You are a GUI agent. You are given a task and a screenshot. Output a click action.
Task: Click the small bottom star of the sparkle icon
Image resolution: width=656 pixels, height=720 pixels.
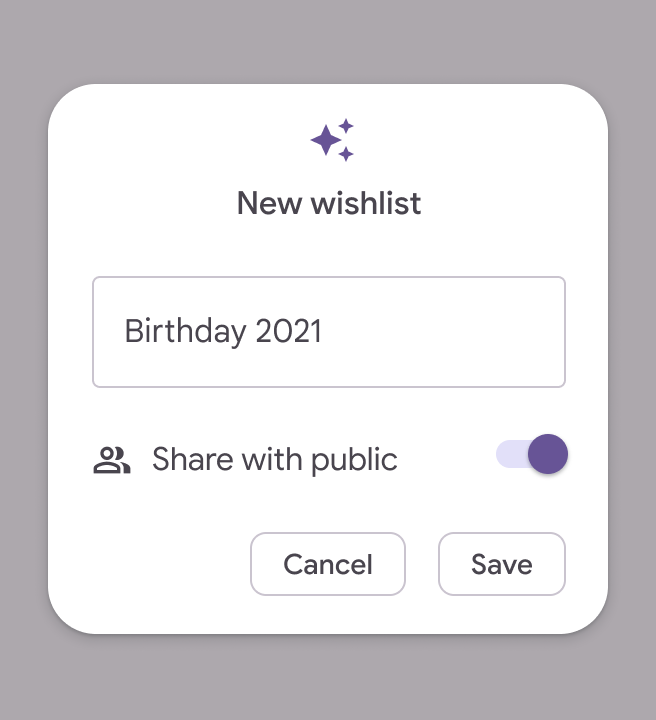pyautogui.click(x=346, y=154)
